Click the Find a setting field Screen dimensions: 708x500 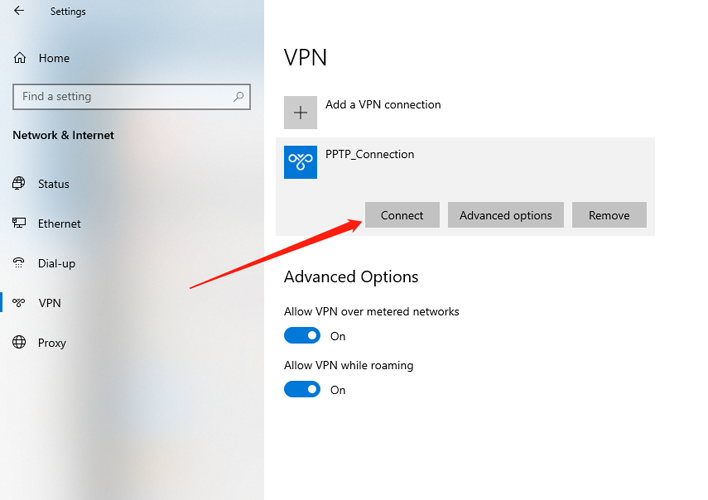pyautogui.click(x=131, y=97)
